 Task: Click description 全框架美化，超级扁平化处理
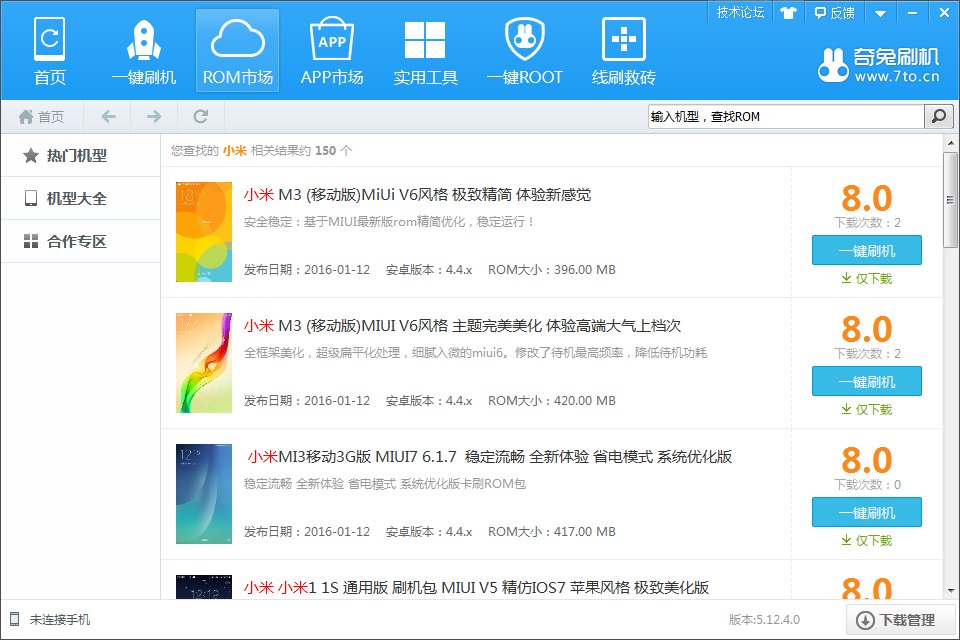pyautogui.click(x=475, y=353)
